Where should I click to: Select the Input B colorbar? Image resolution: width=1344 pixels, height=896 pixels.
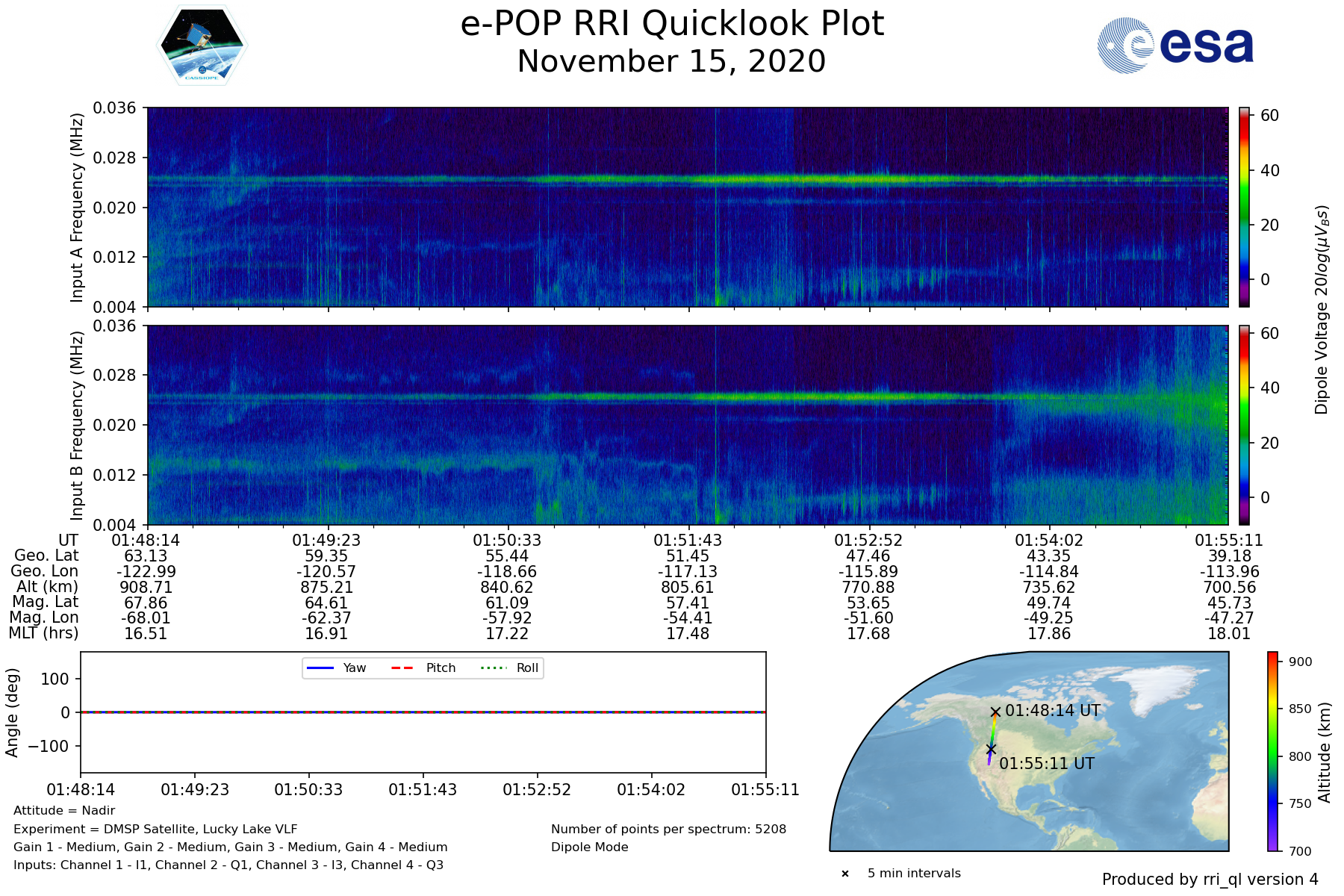coord(1244,425)
